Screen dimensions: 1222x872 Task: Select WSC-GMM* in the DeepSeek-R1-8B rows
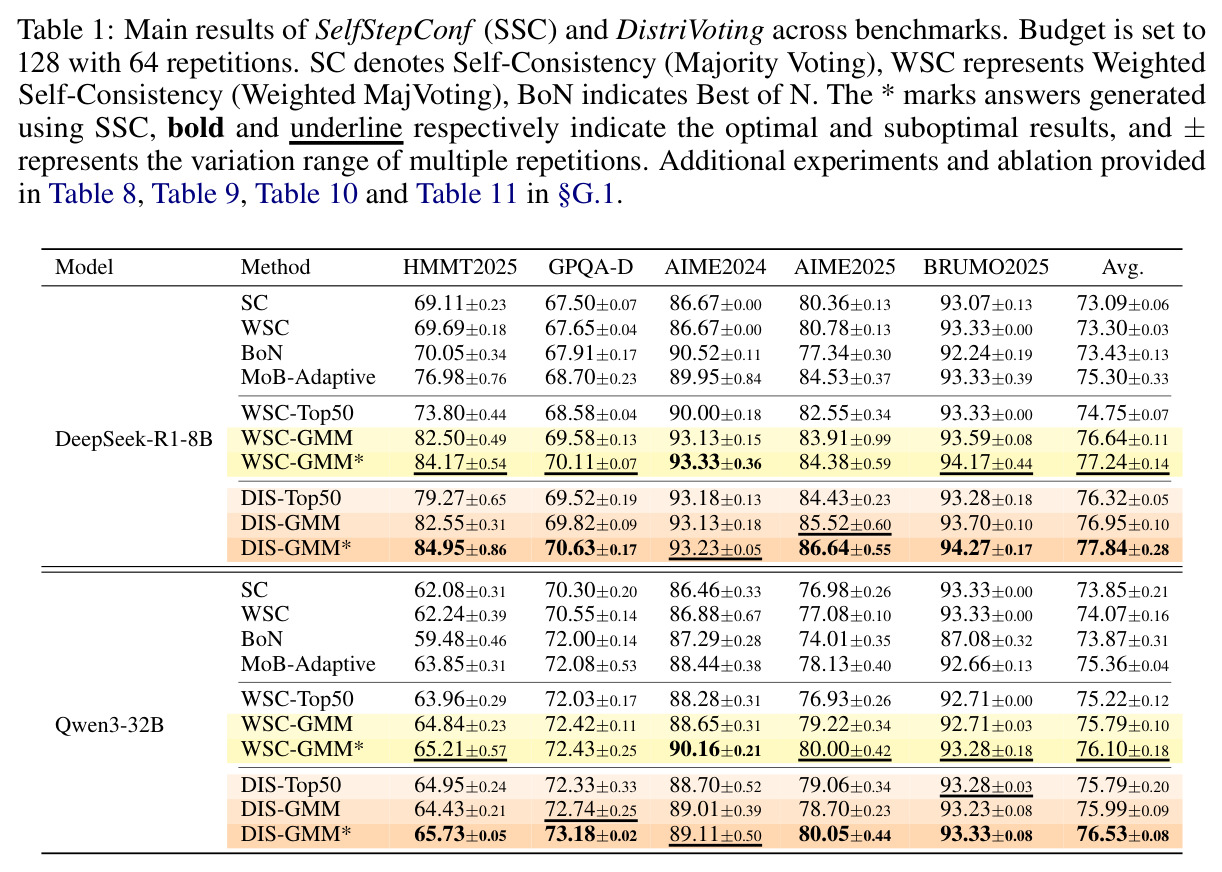pyautogui.click(x=301, y=465)
